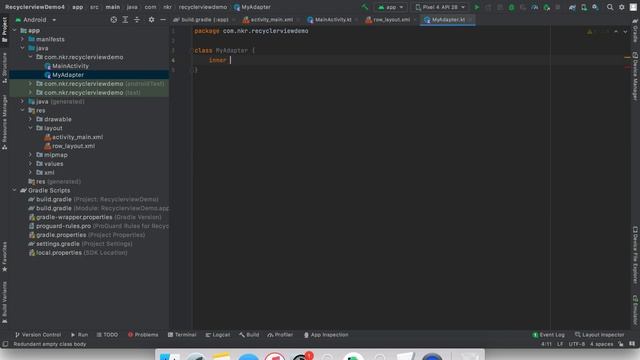This screenshot has width=640, height=360.
Task: Go to previous highlighted error arrow
Action: coord(616,31)
